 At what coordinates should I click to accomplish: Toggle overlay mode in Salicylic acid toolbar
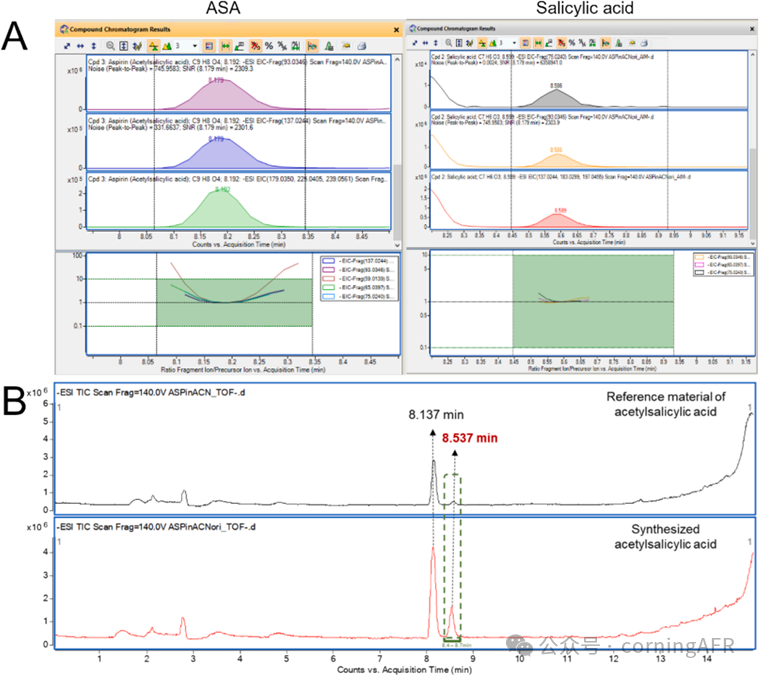[482, 43]
